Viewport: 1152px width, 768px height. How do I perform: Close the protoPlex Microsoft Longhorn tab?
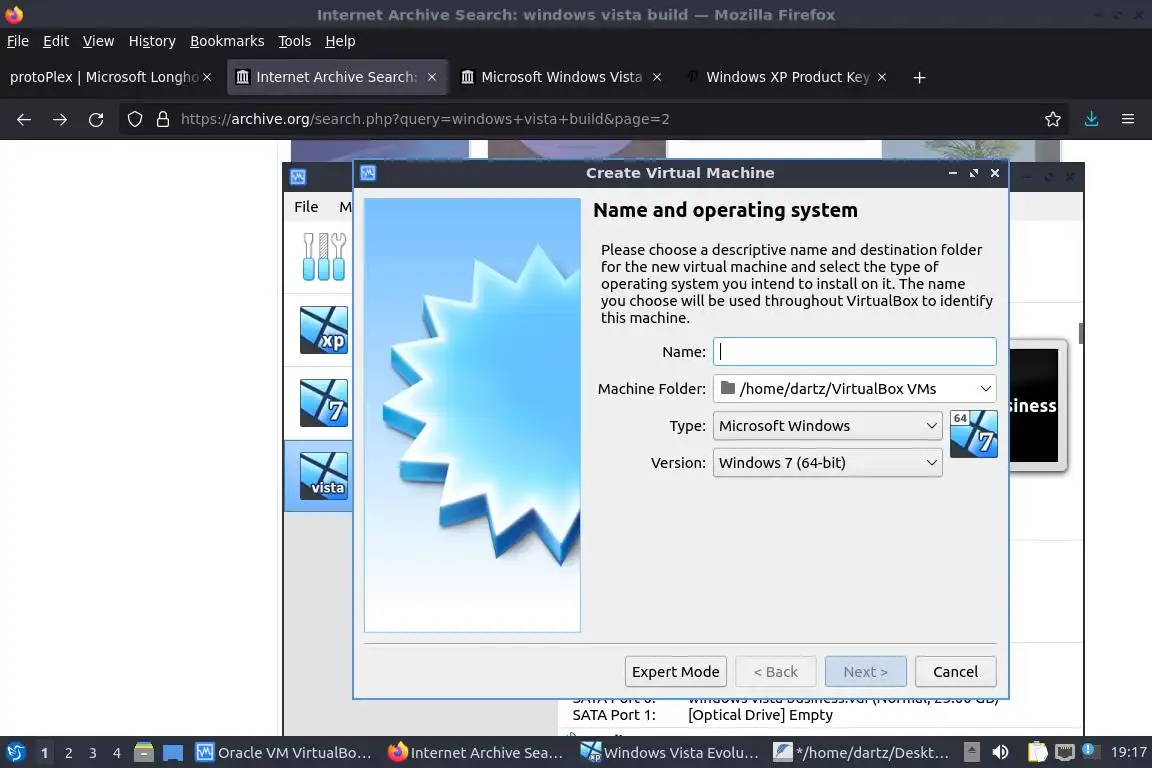tap(207, 77)
